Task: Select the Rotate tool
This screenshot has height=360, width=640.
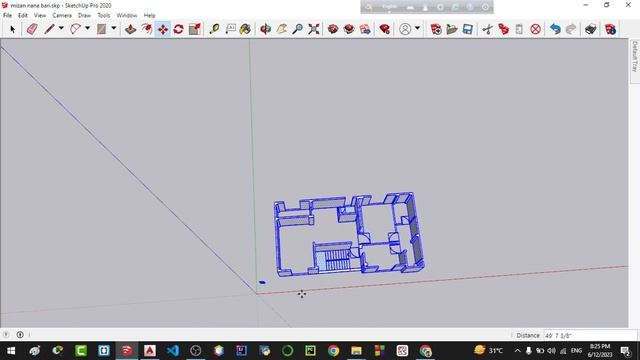Action: tap(178, 29)
